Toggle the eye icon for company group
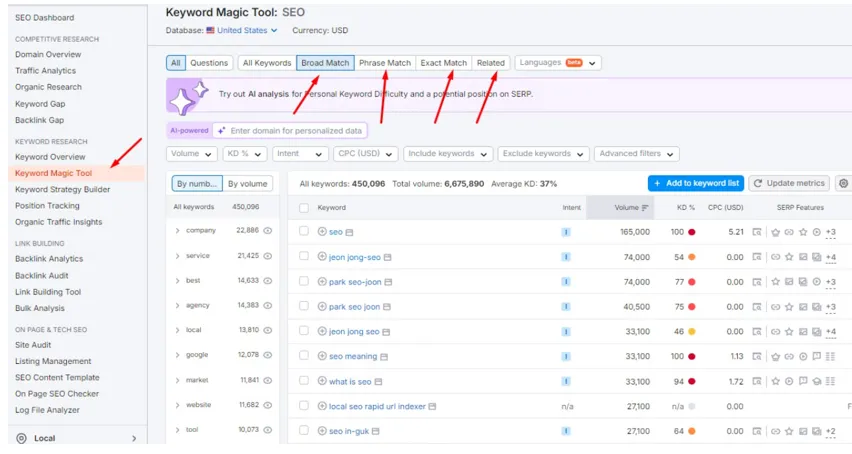Viewport: 852px width, 454px height. point(268,231)
